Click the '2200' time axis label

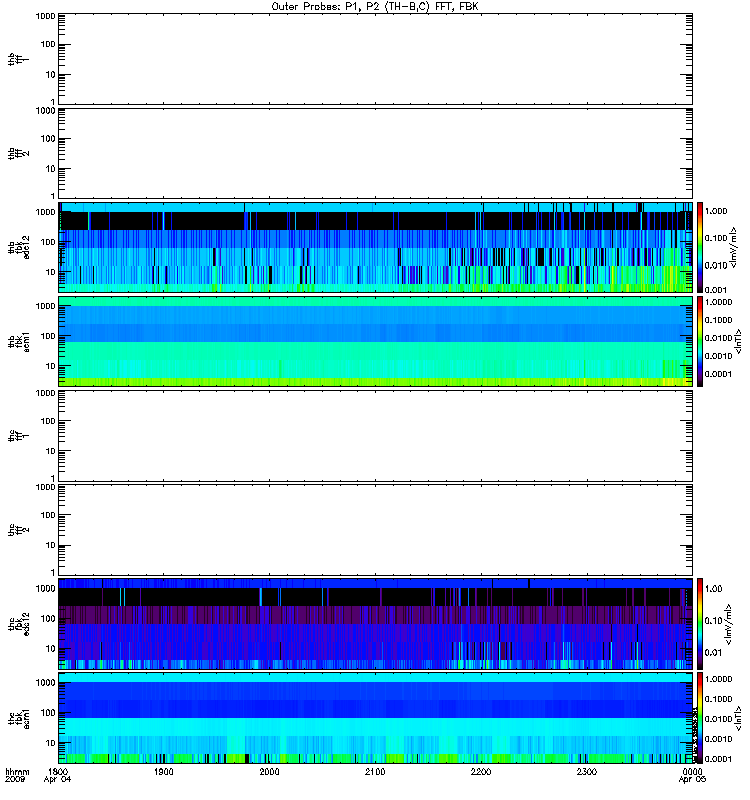tap(481, 771)
